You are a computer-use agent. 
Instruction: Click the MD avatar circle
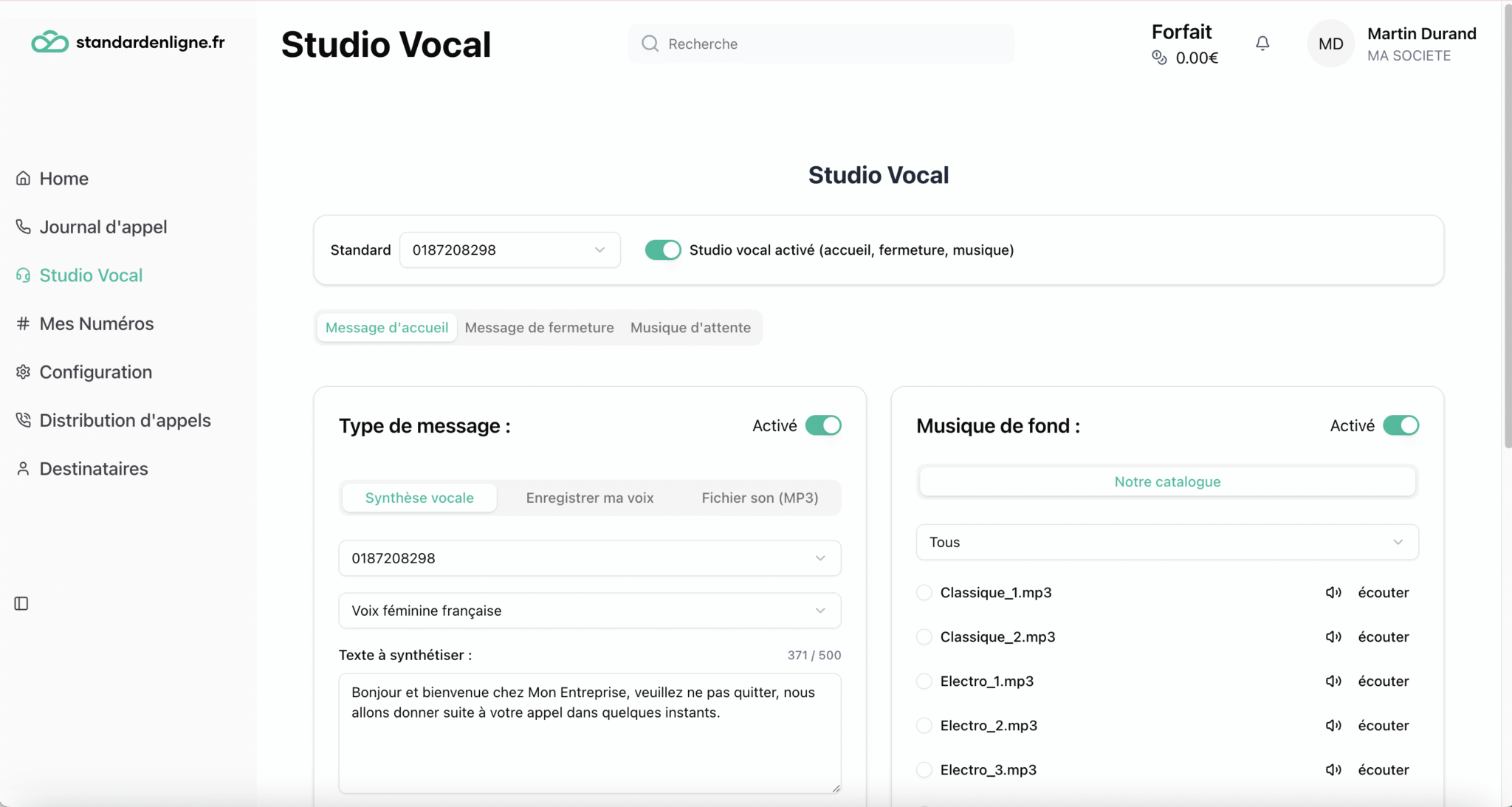1330,44
